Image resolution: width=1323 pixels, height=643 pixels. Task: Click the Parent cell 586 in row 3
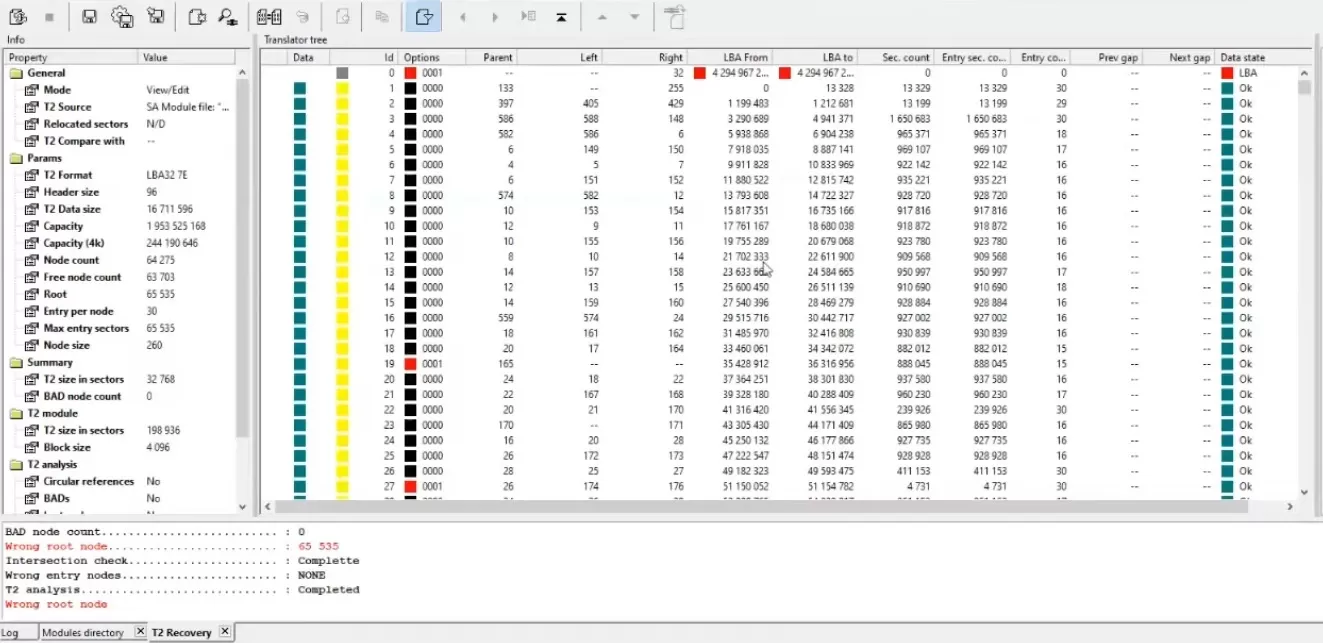(x=505, y=119)
